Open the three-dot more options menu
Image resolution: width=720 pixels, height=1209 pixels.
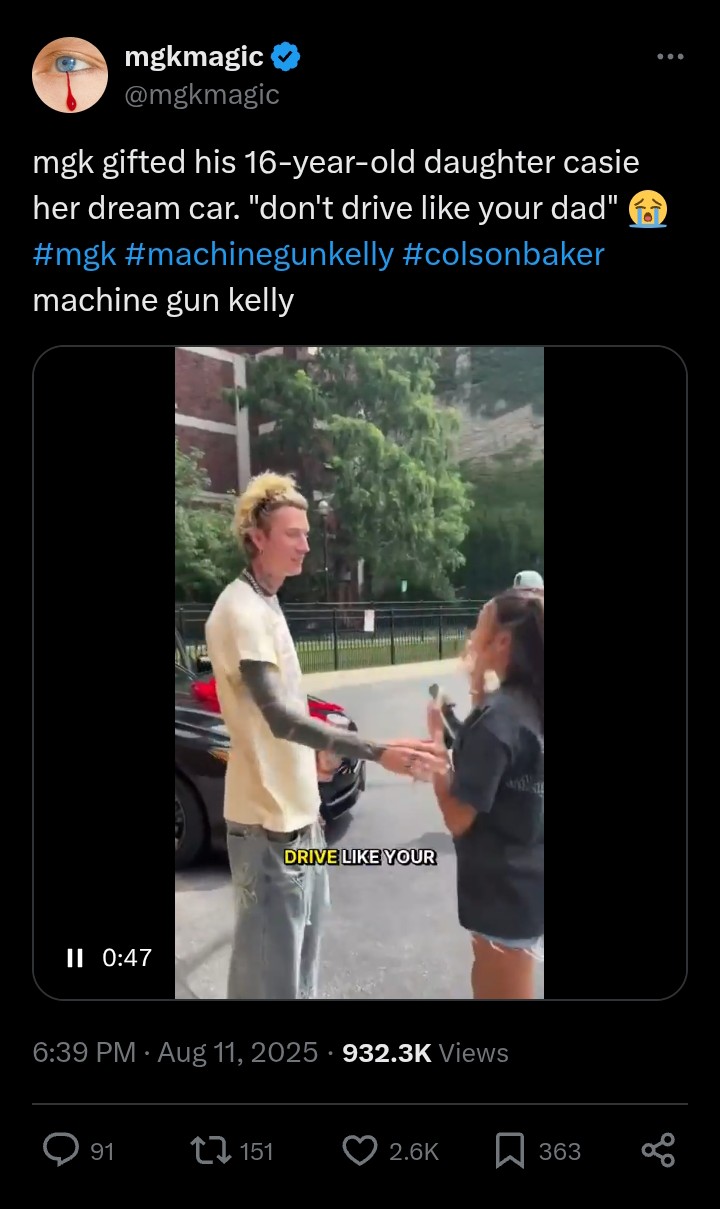670,57
